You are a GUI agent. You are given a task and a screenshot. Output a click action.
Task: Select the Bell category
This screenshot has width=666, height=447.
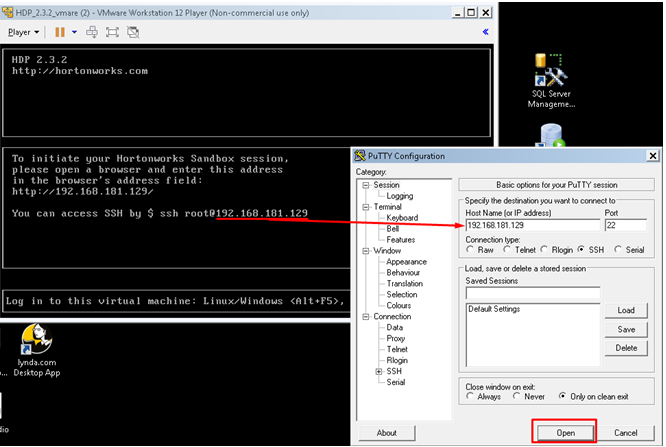tap(392, 229)
